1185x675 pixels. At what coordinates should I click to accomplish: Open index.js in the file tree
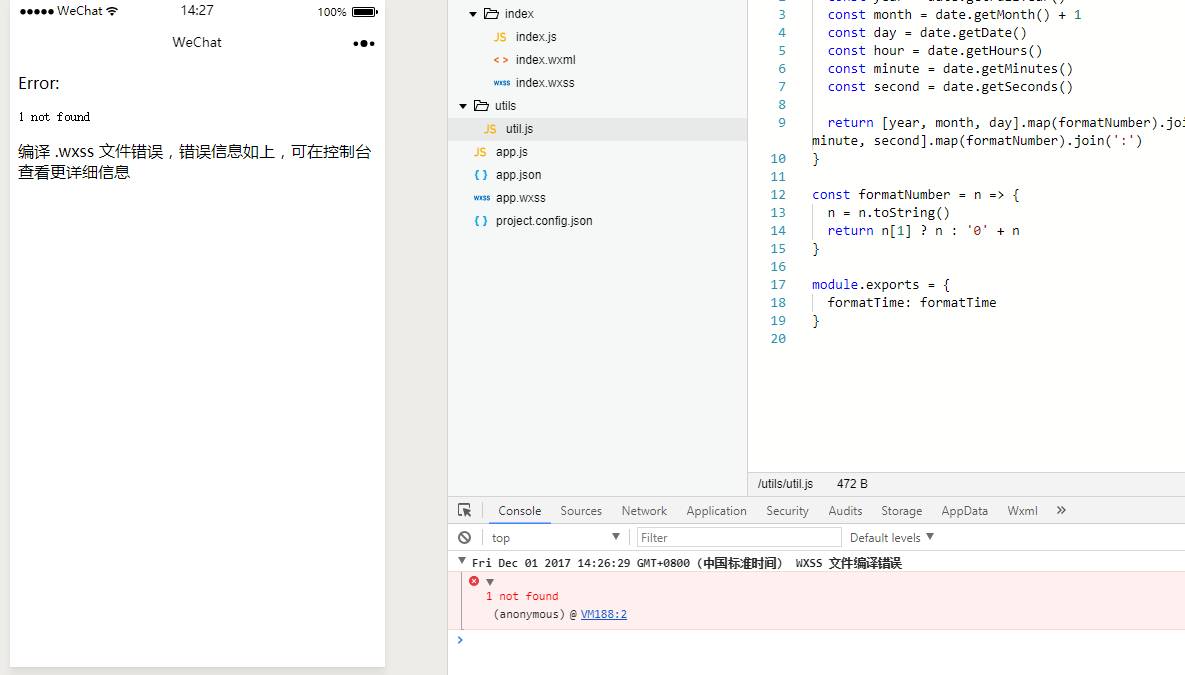point(536,37)
